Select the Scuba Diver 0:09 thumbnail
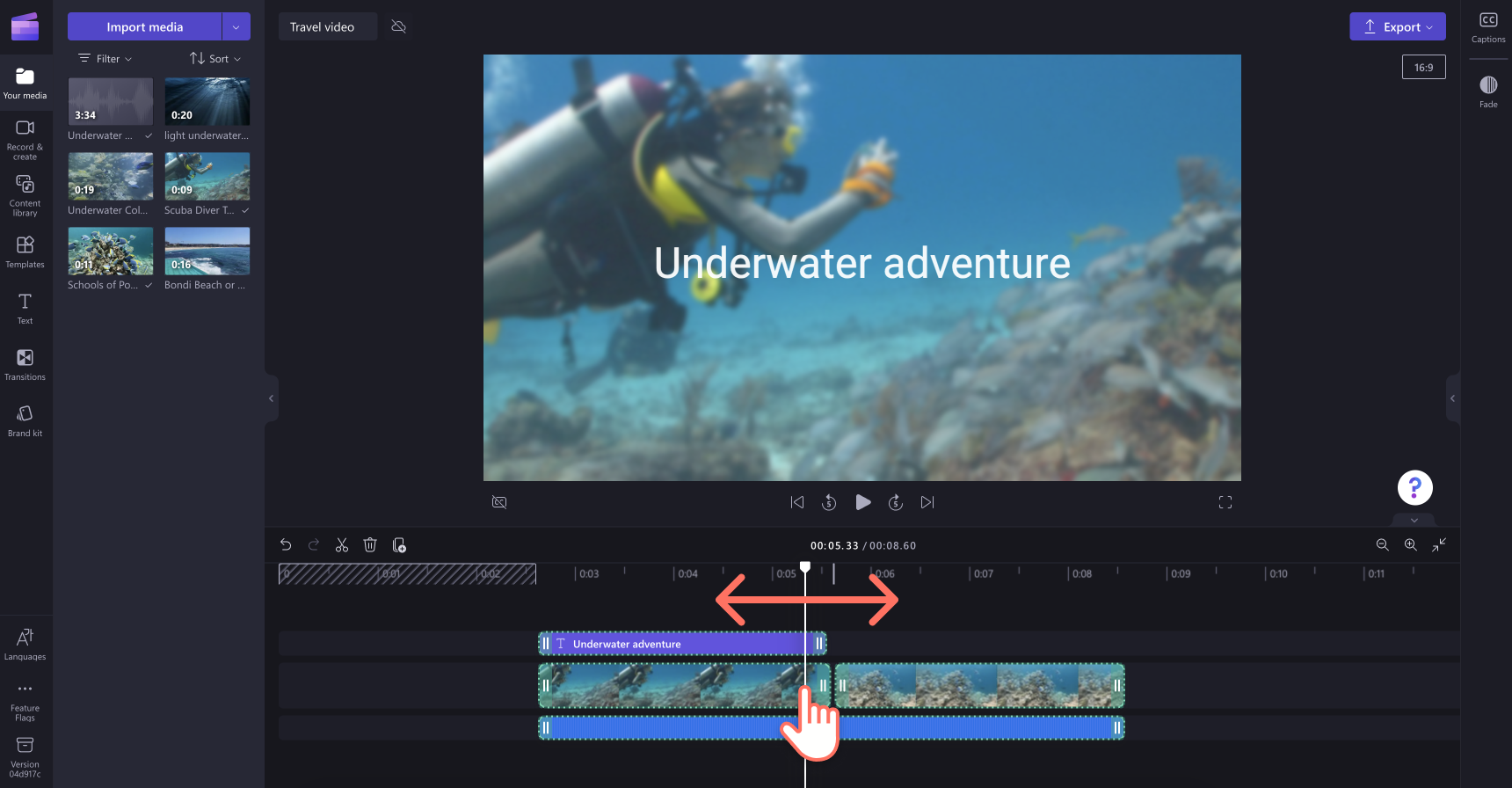 [x=207, y=176]
